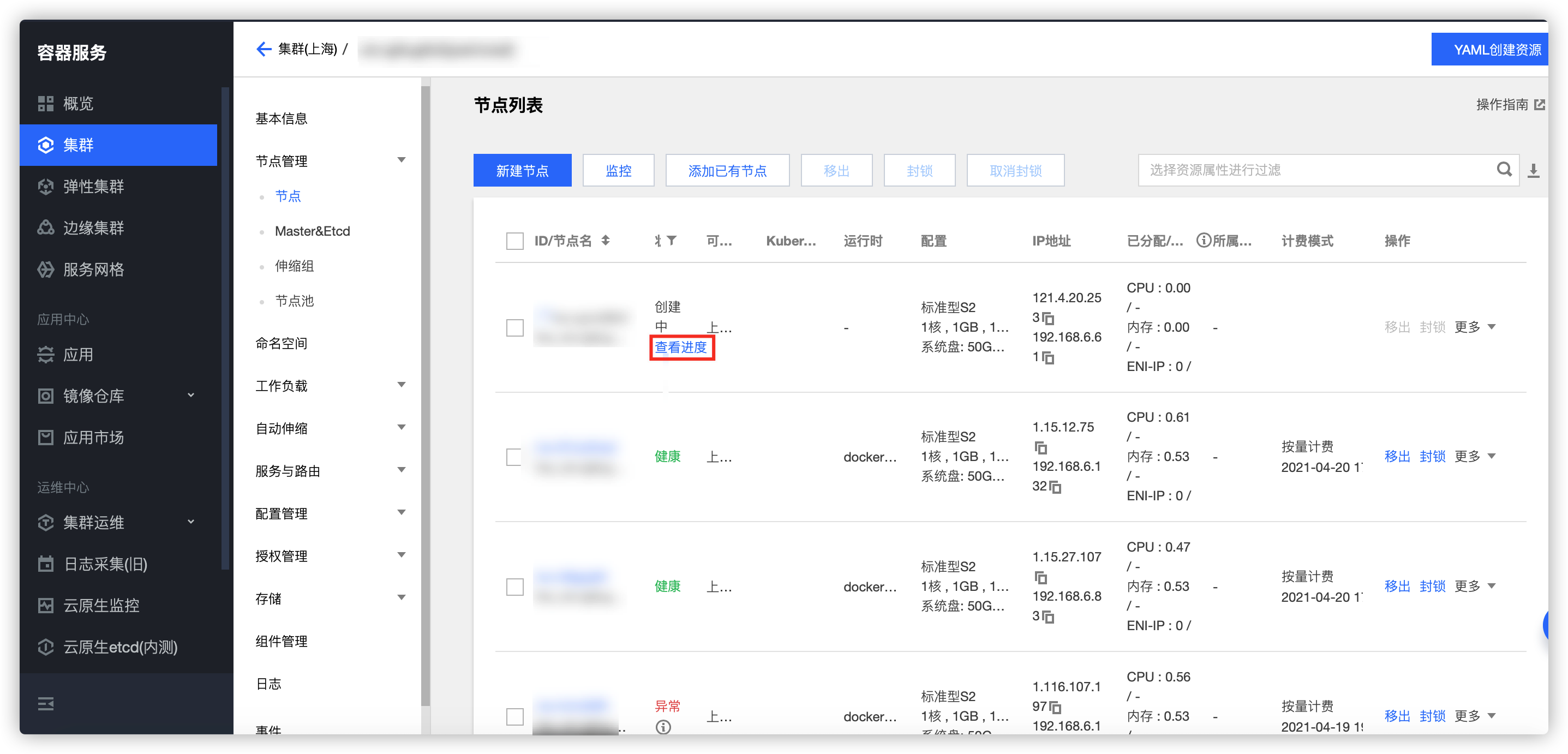Check the box for node with IP 1.15.12.75

pyautogui.click(x=515, y=457)
